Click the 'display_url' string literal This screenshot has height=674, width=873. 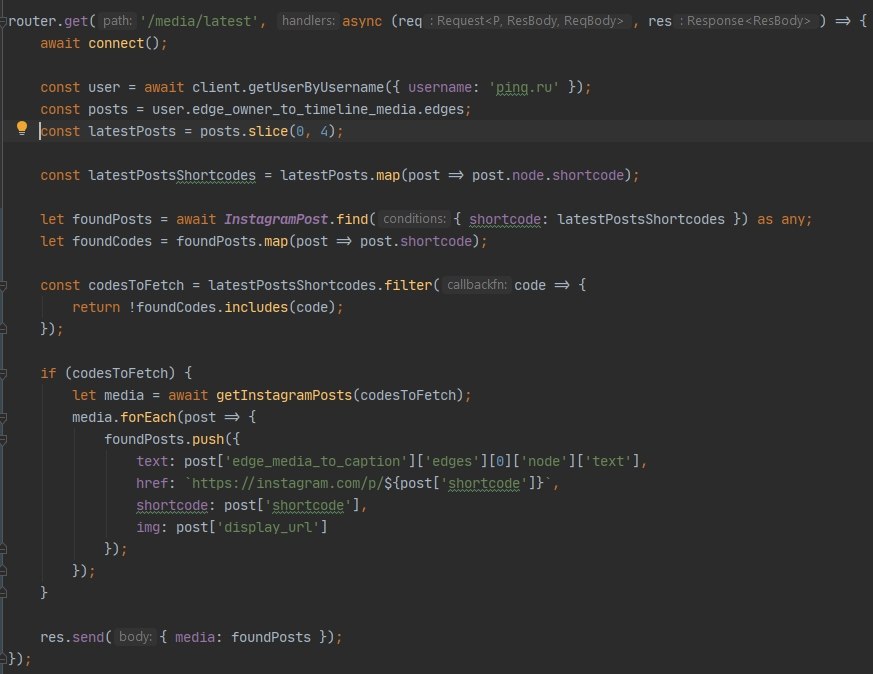pos(268,528)
